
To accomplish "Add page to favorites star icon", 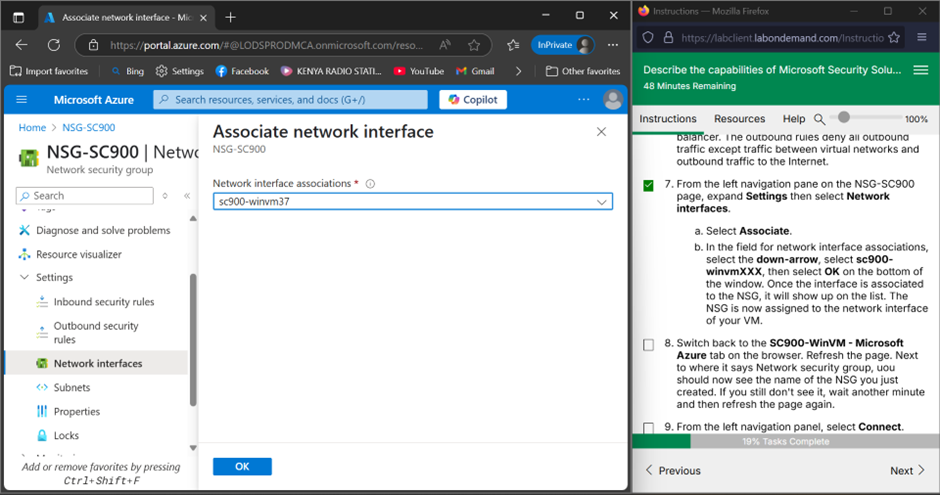I will click(513, 45).
